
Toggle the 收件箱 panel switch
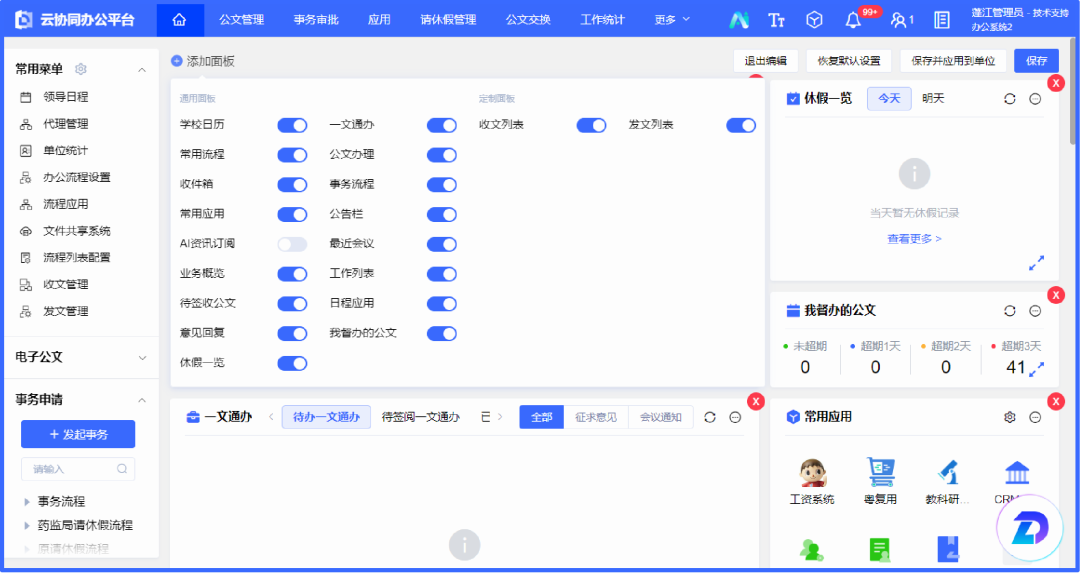[292, 185]
